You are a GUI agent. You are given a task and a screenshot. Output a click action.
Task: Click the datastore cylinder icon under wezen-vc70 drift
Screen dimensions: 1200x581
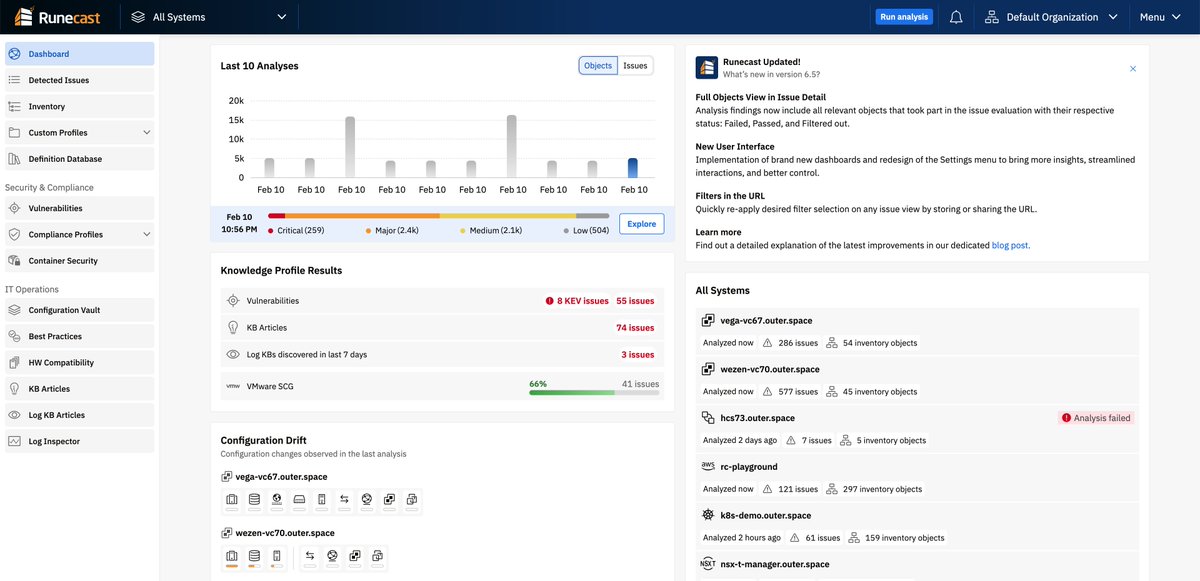254,558
